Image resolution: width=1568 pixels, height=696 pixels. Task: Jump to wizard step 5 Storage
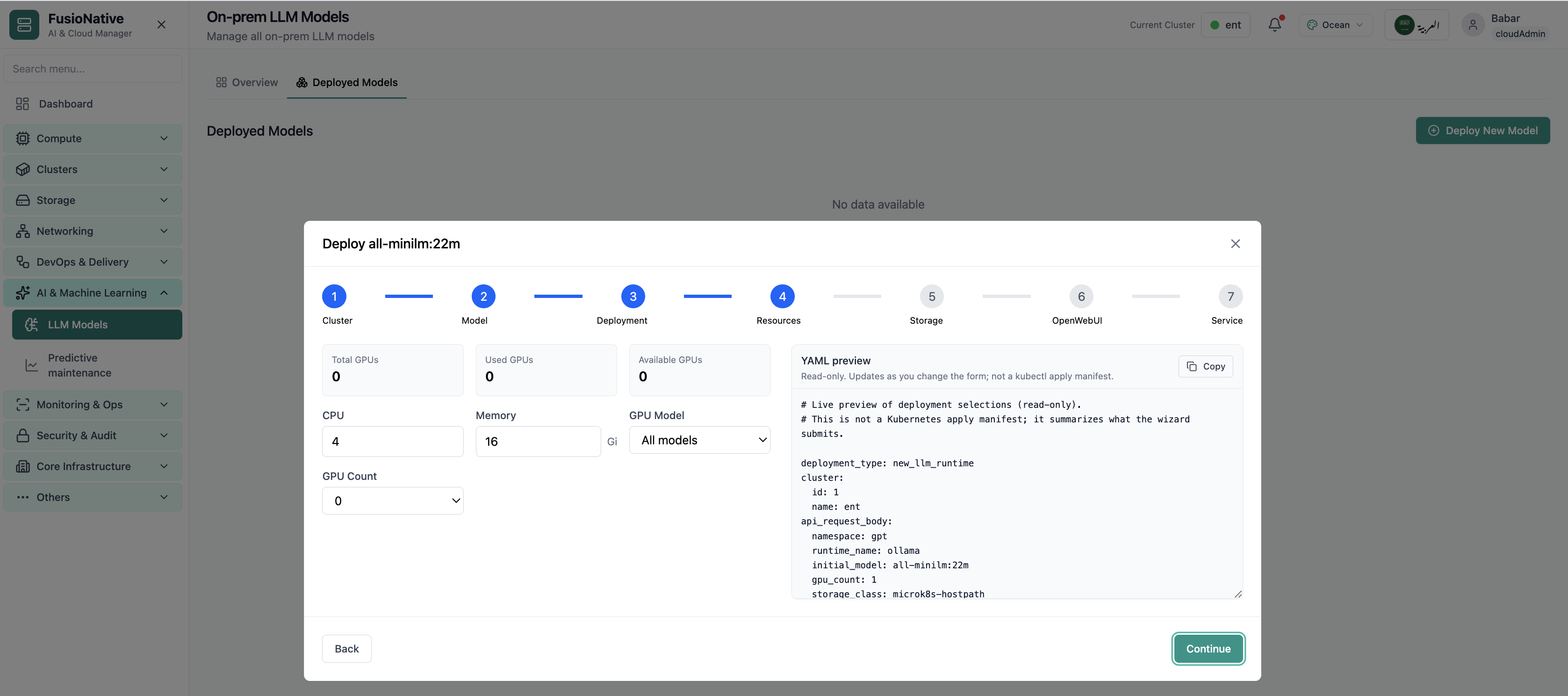click(x=932, y=297)
